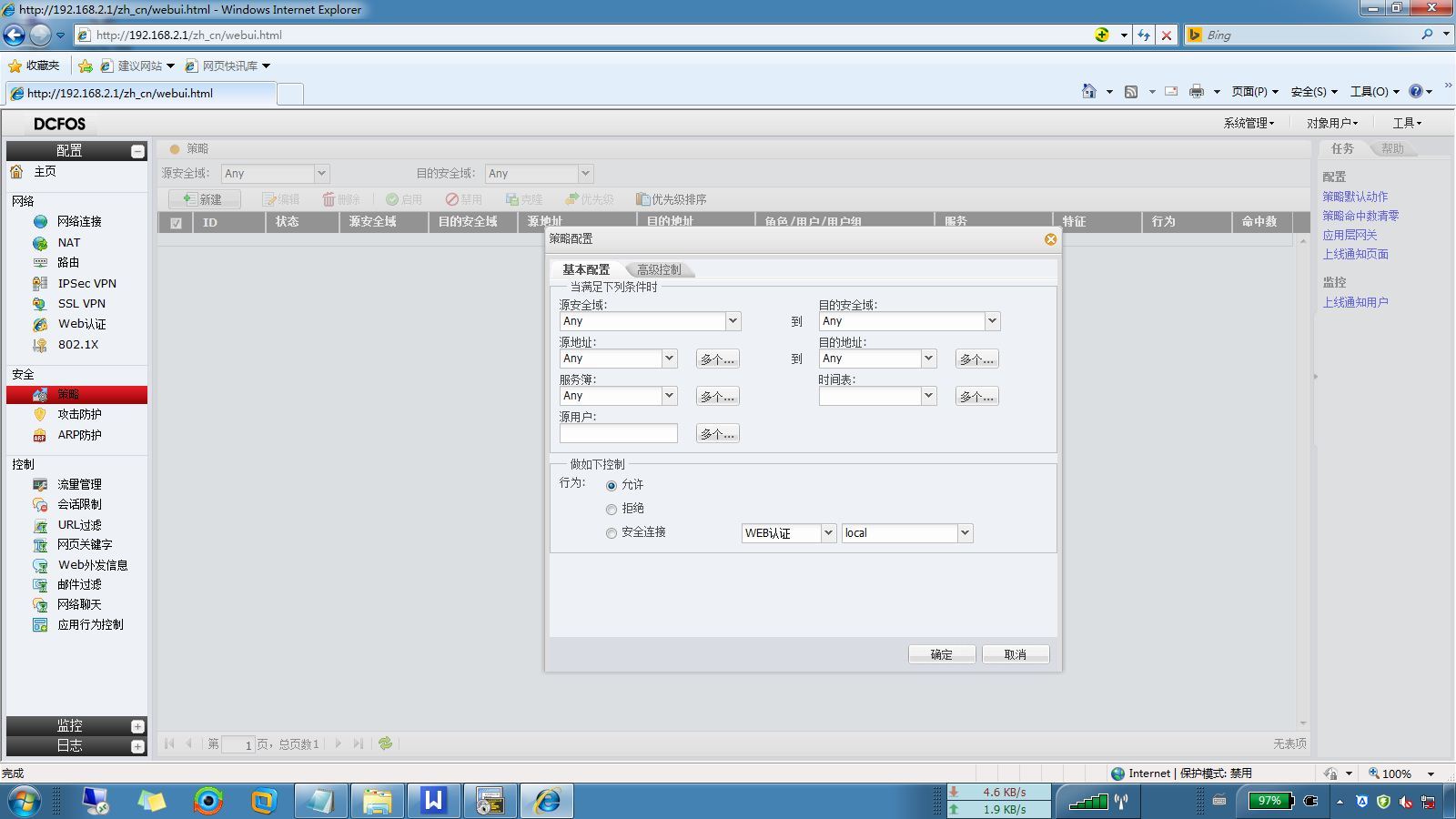This screenshot has width=1456, height=819.
Task: Close the 策略配置 dialog with X icon
Action: click(x=1050, y=239)
